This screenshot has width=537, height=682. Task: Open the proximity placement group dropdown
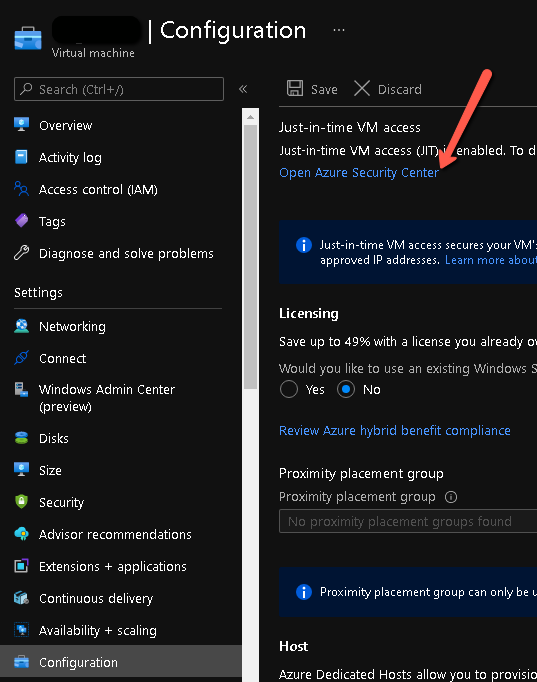[408, 521]
